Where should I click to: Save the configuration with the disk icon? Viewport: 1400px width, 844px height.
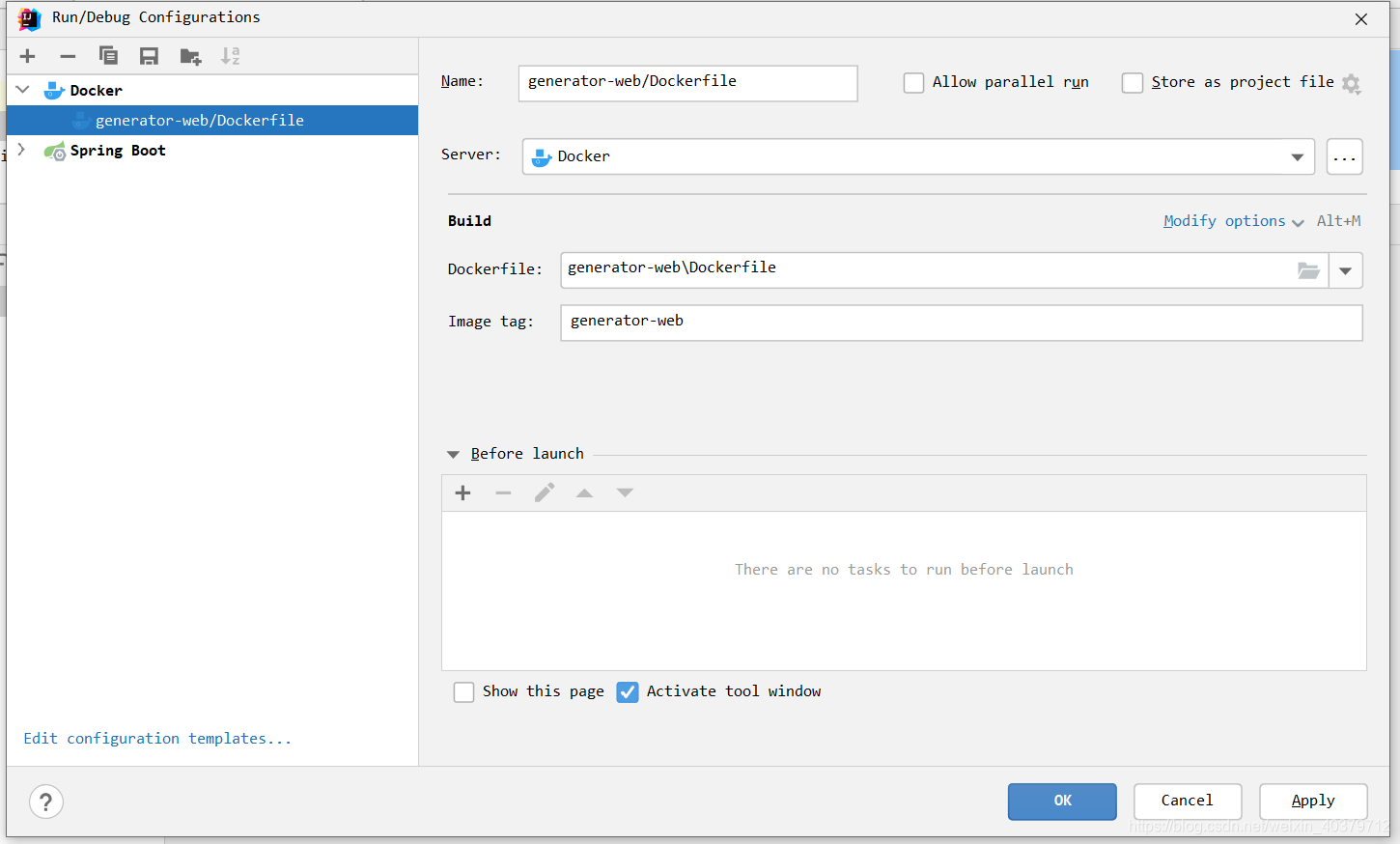pos(149,56)
